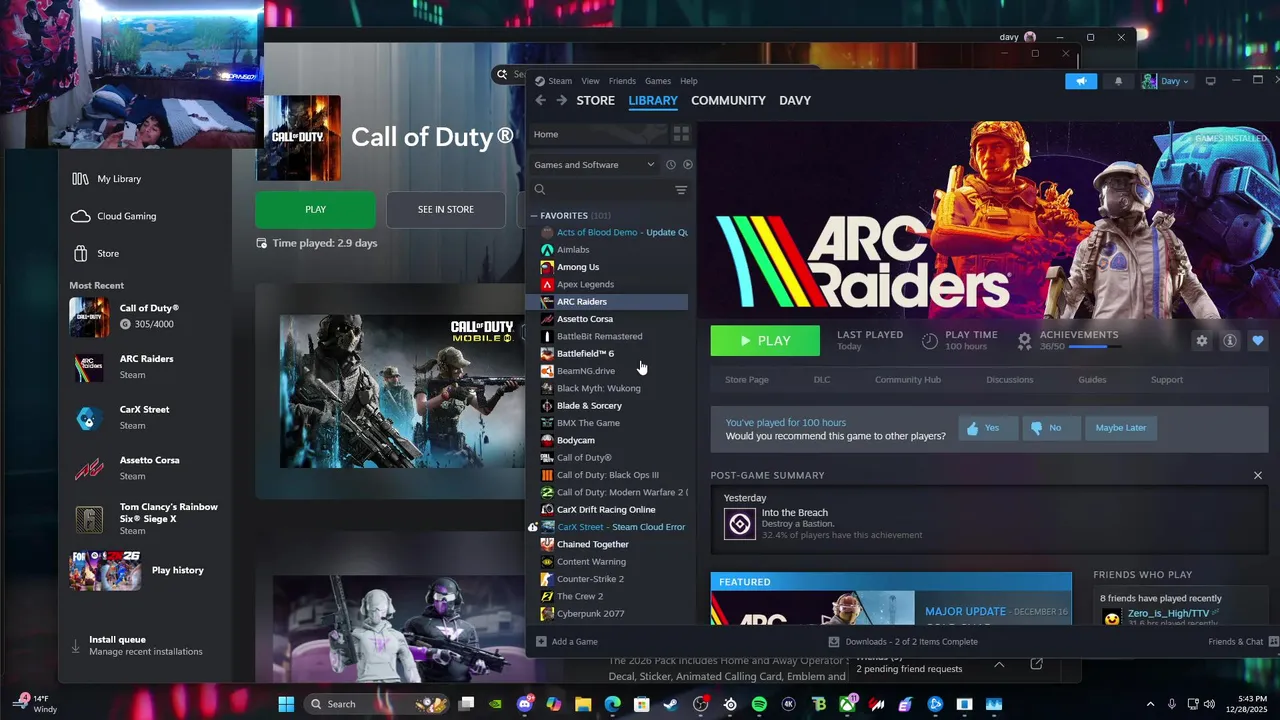Open ARC Raiders achievements trophy icon
The width and height of the screenshot is (1280, 720).
[x=1024, y=341]
